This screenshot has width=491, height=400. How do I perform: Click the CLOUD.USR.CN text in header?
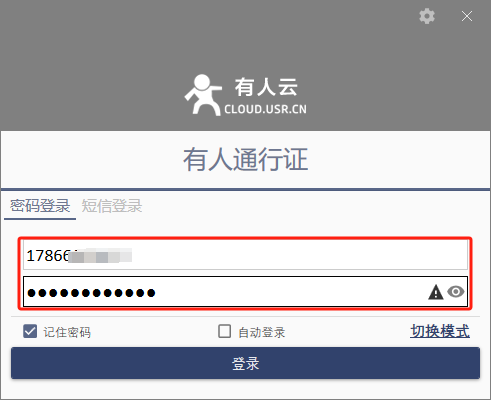(x=265, y=109)
